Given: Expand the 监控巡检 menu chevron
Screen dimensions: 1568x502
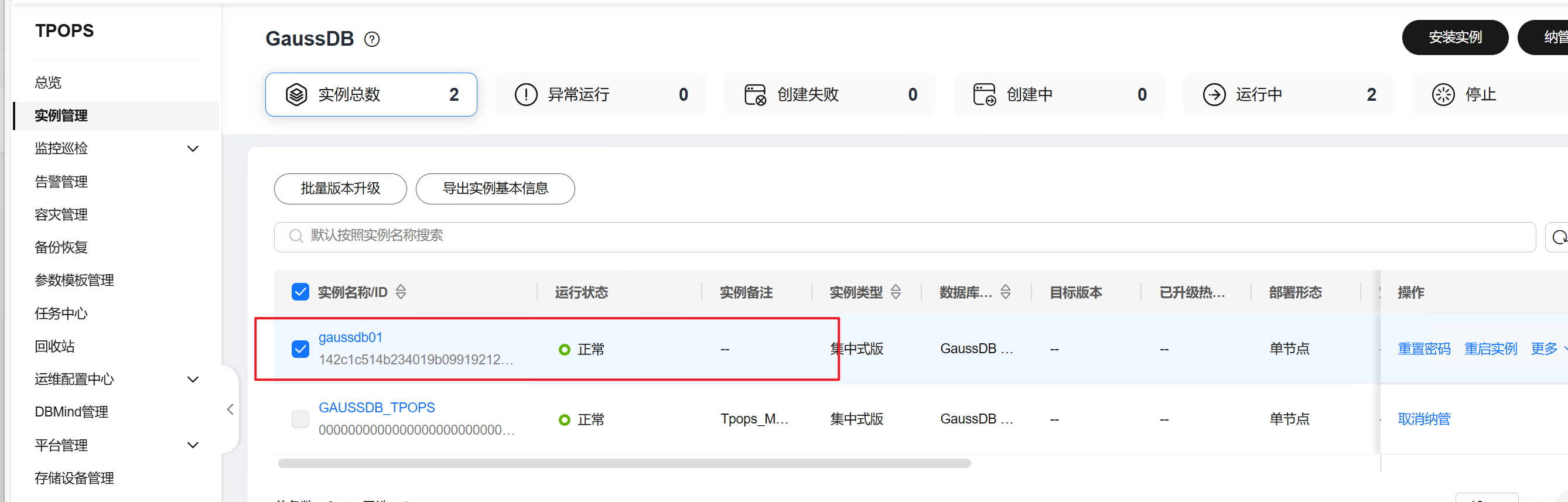Looking at the screenshot, I should coord(193,148).
